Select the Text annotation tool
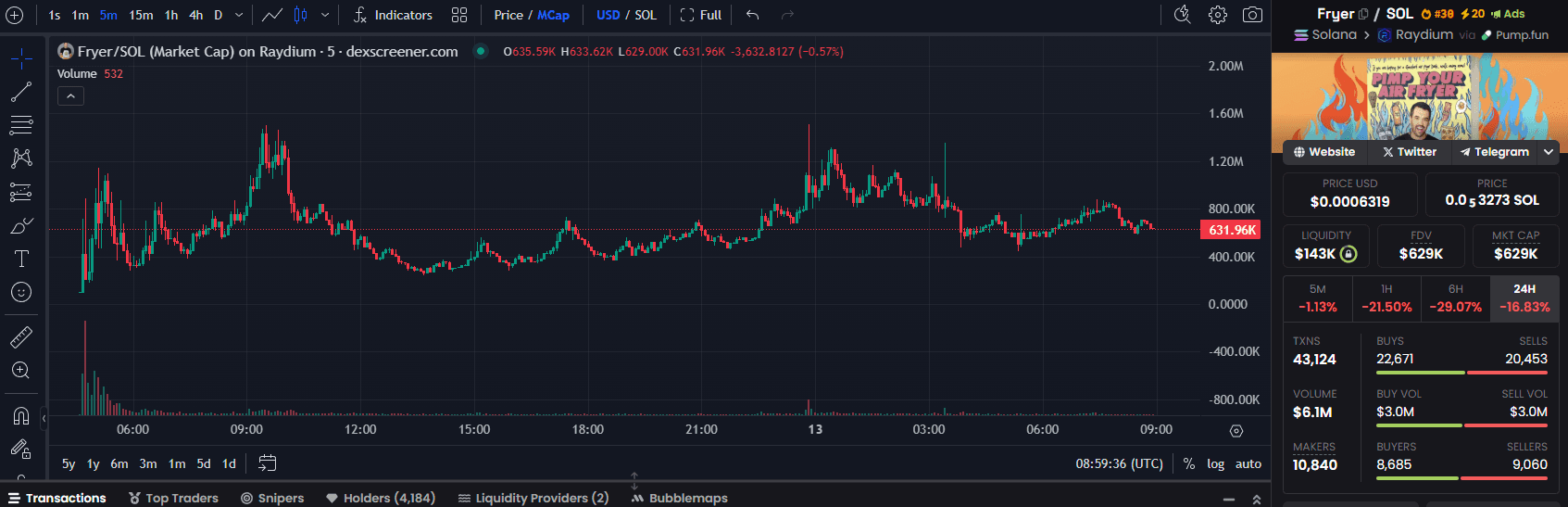The height and width of the screenshot is (507, 1568). click(21, 259)
